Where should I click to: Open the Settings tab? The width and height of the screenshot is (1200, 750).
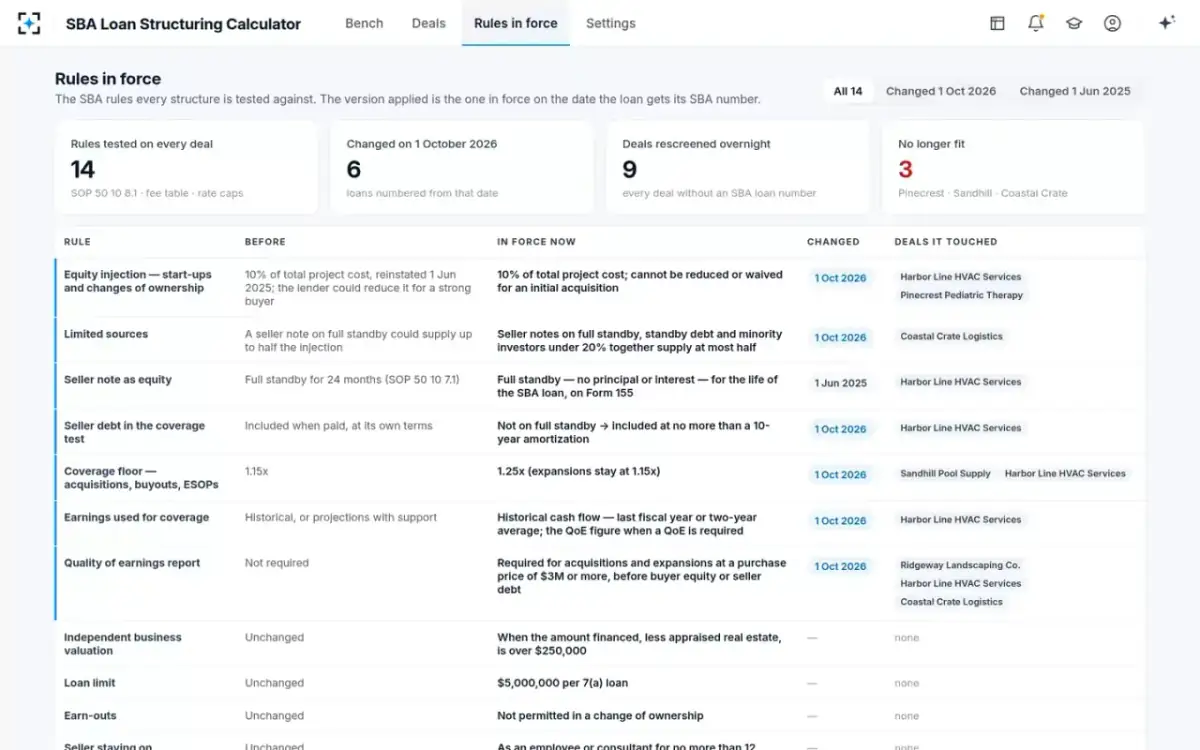(x=610, y=23)
